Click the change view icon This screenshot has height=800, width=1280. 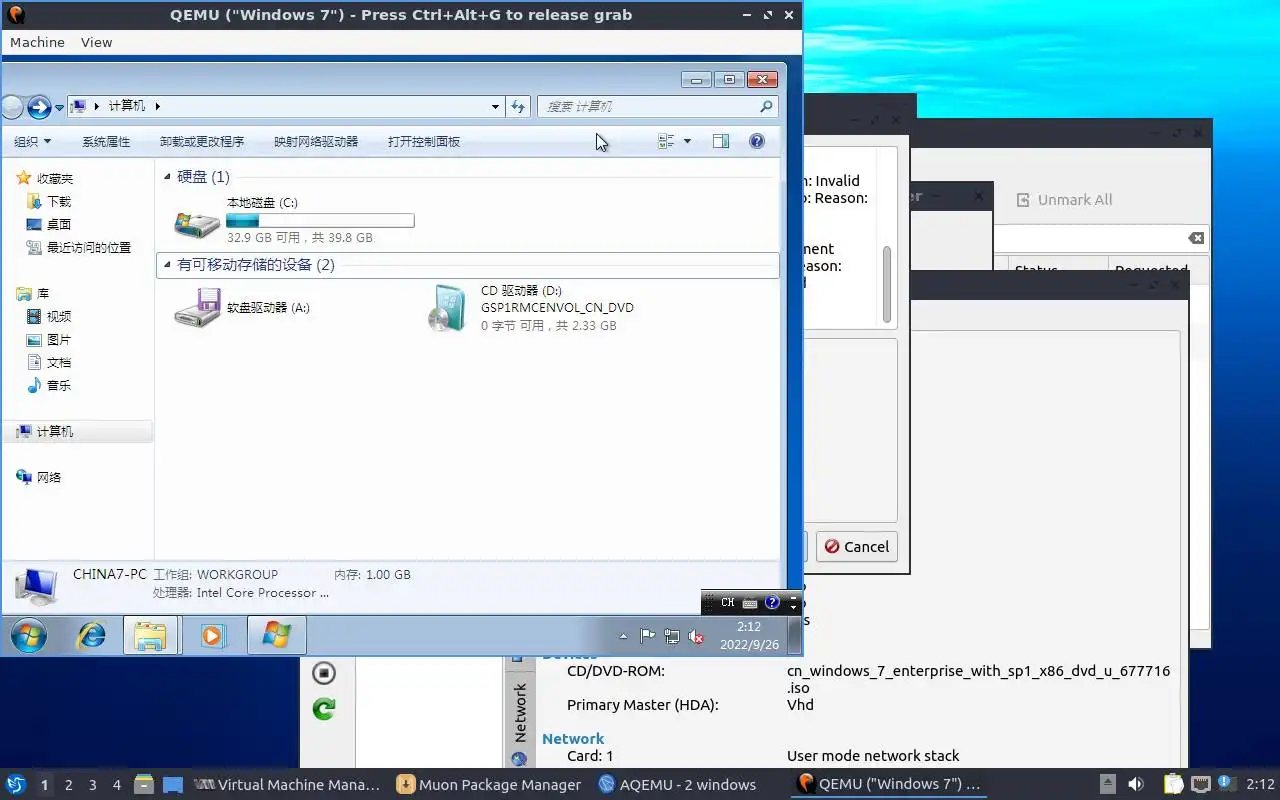[x=666, y=142]
